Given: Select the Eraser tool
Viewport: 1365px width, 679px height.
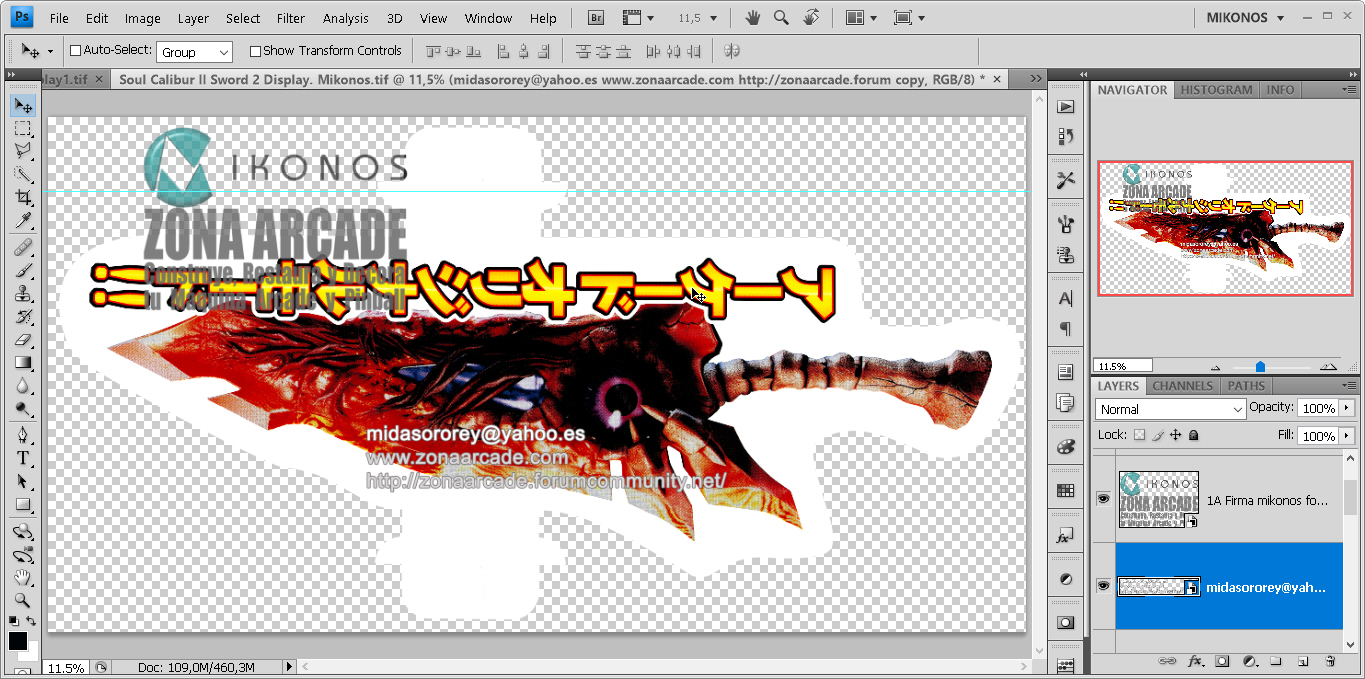Looking at the screenshot, I should (22, 340).
